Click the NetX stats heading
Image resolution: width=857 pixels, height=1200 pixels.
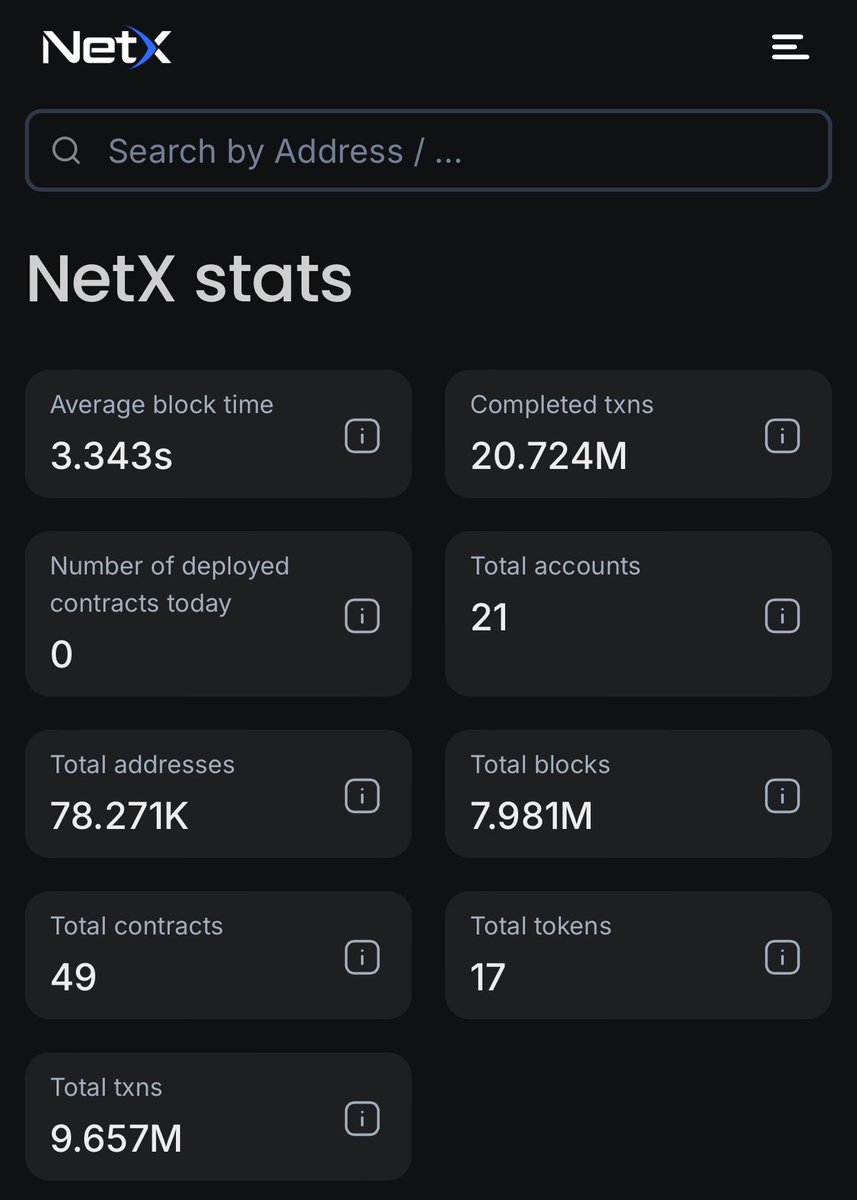pyautogui.click(x=189, y=278)
